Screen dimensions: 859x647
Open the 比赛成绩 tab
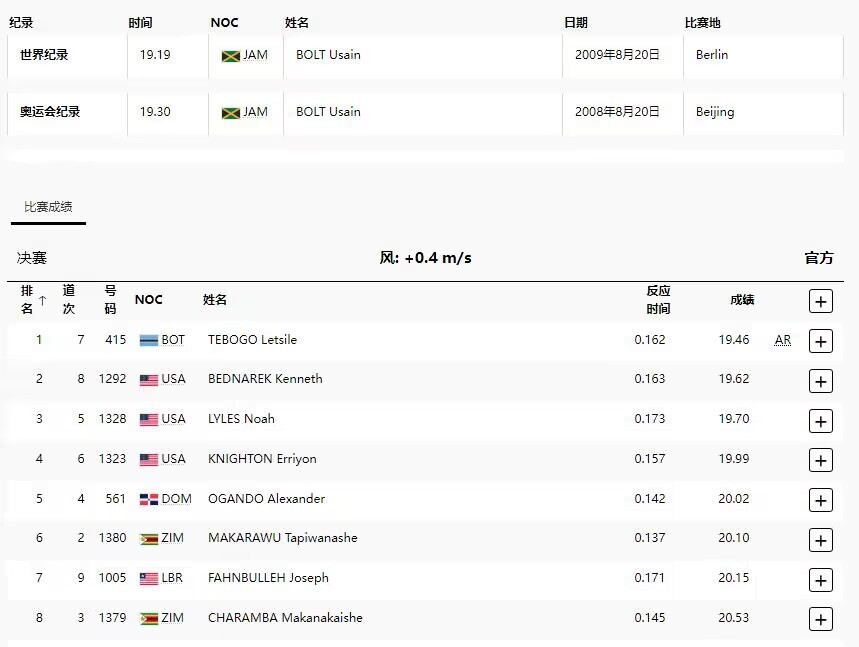pos(48,207)
